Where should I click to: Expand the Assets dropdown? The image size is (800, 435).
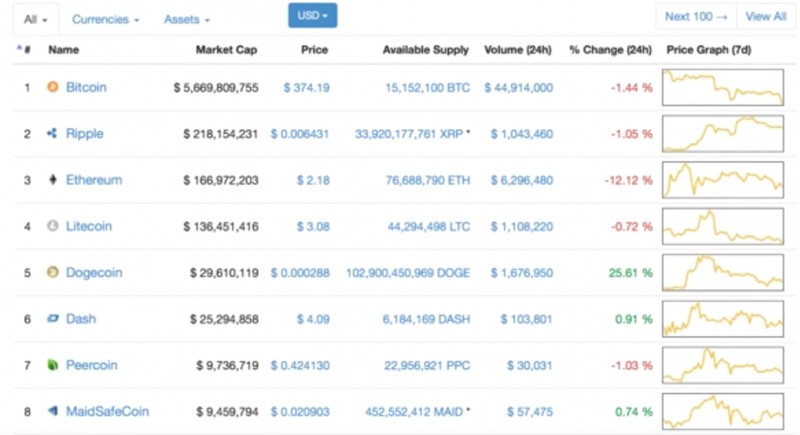pos(186,19)
